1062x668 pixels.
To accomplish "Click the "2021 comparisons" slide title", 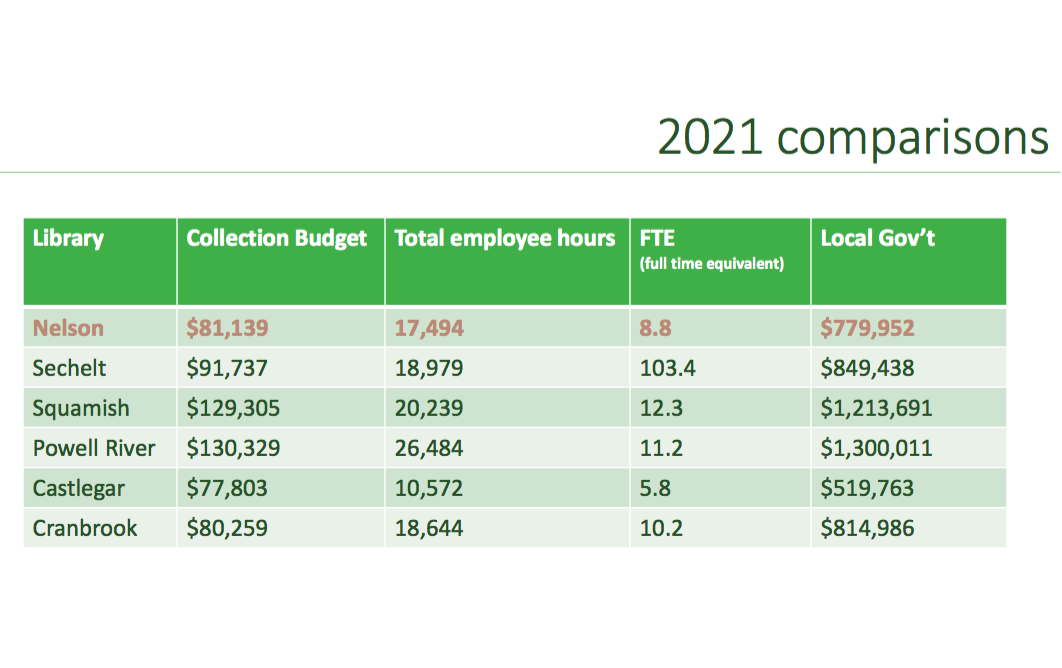I will [x=853, y=137].
